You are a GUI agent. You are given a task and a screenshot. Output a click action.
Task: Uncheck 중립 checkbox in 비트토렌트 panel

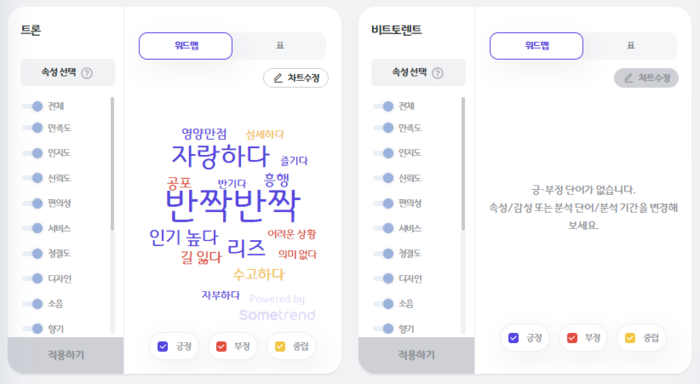630,338
